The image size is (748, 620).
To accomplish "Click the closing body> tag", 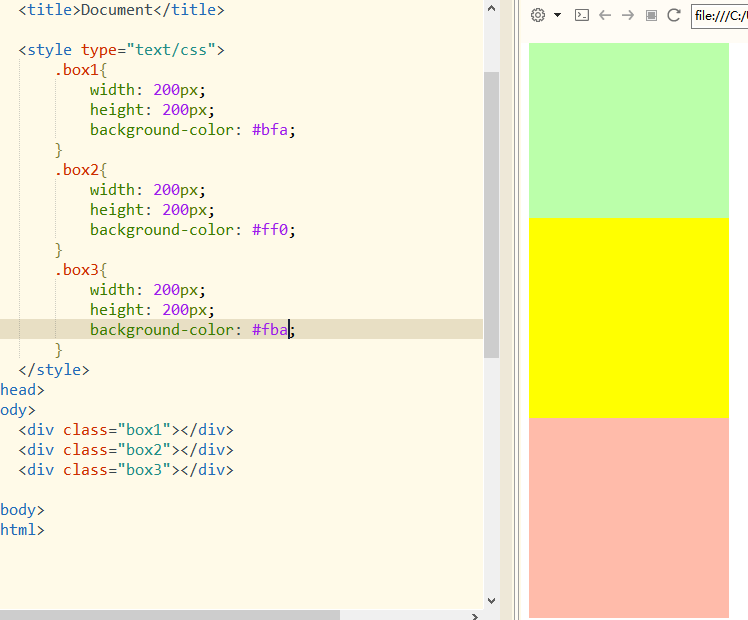I will point(22,510).
